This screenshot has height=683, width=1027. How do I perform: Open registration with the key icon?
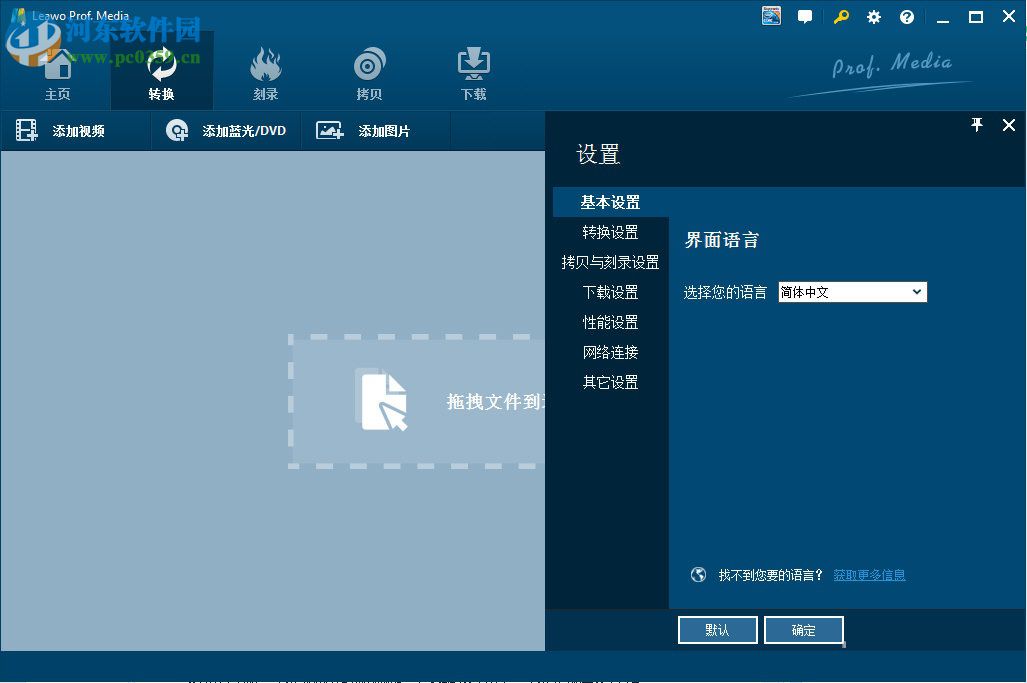click(840, 16)
